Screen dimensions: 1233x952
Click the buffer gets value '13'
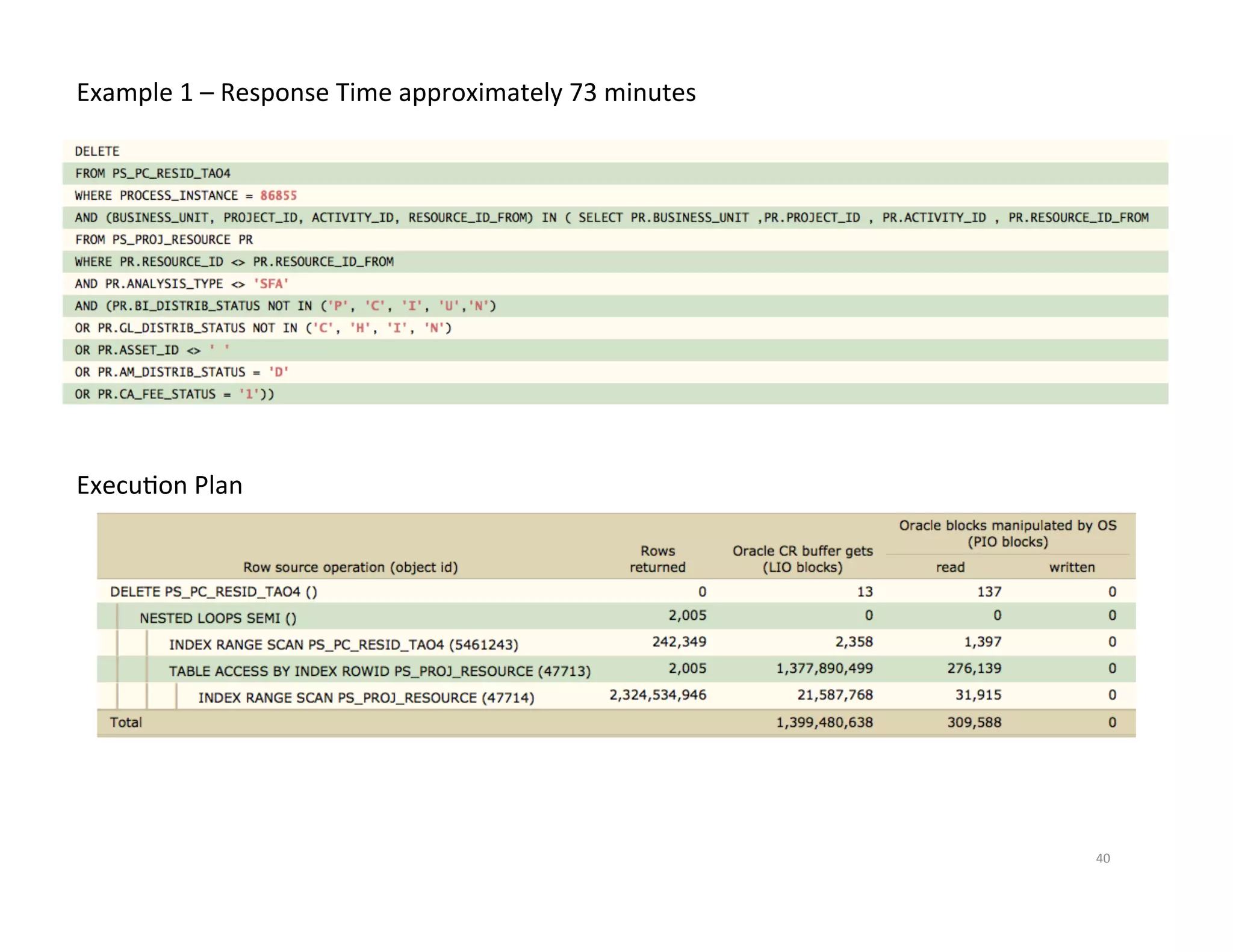coord(865,592)
